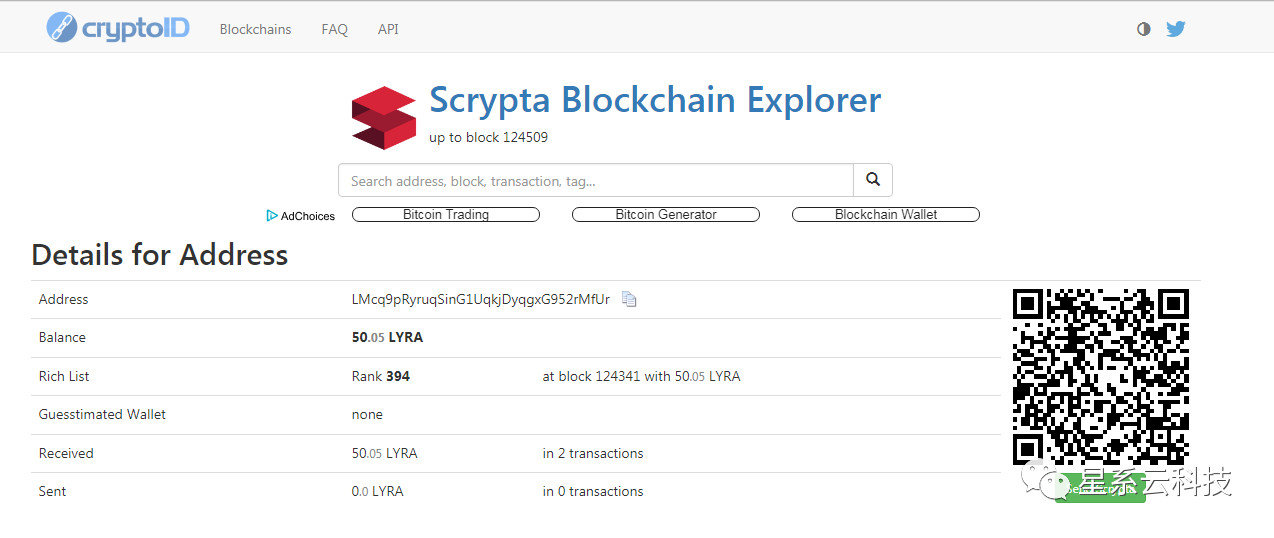Click the red Scrypta logo
1274x538 pixels.
coord(383,118)
